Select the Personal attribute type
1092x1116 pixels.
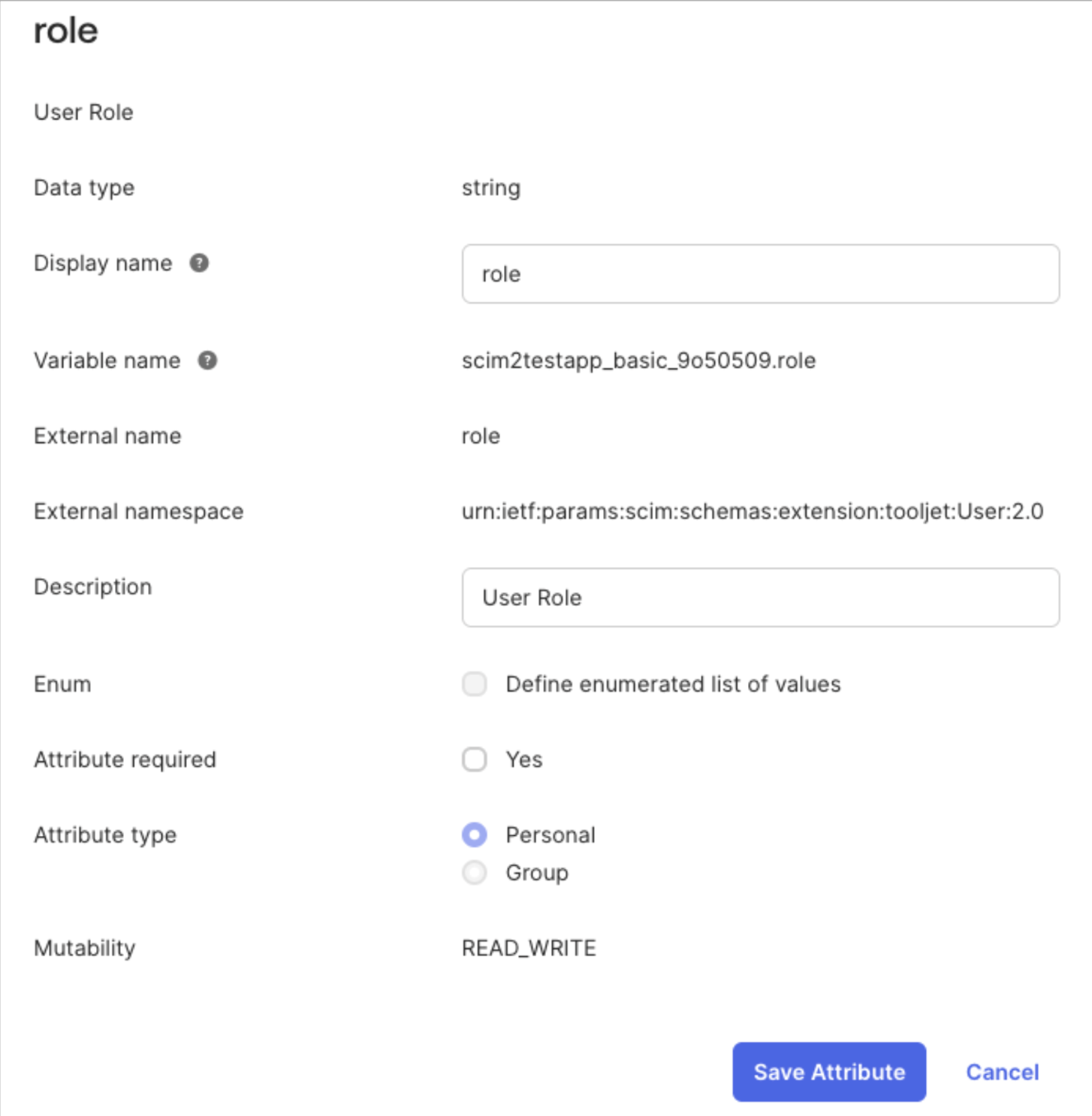pos(474,834)
